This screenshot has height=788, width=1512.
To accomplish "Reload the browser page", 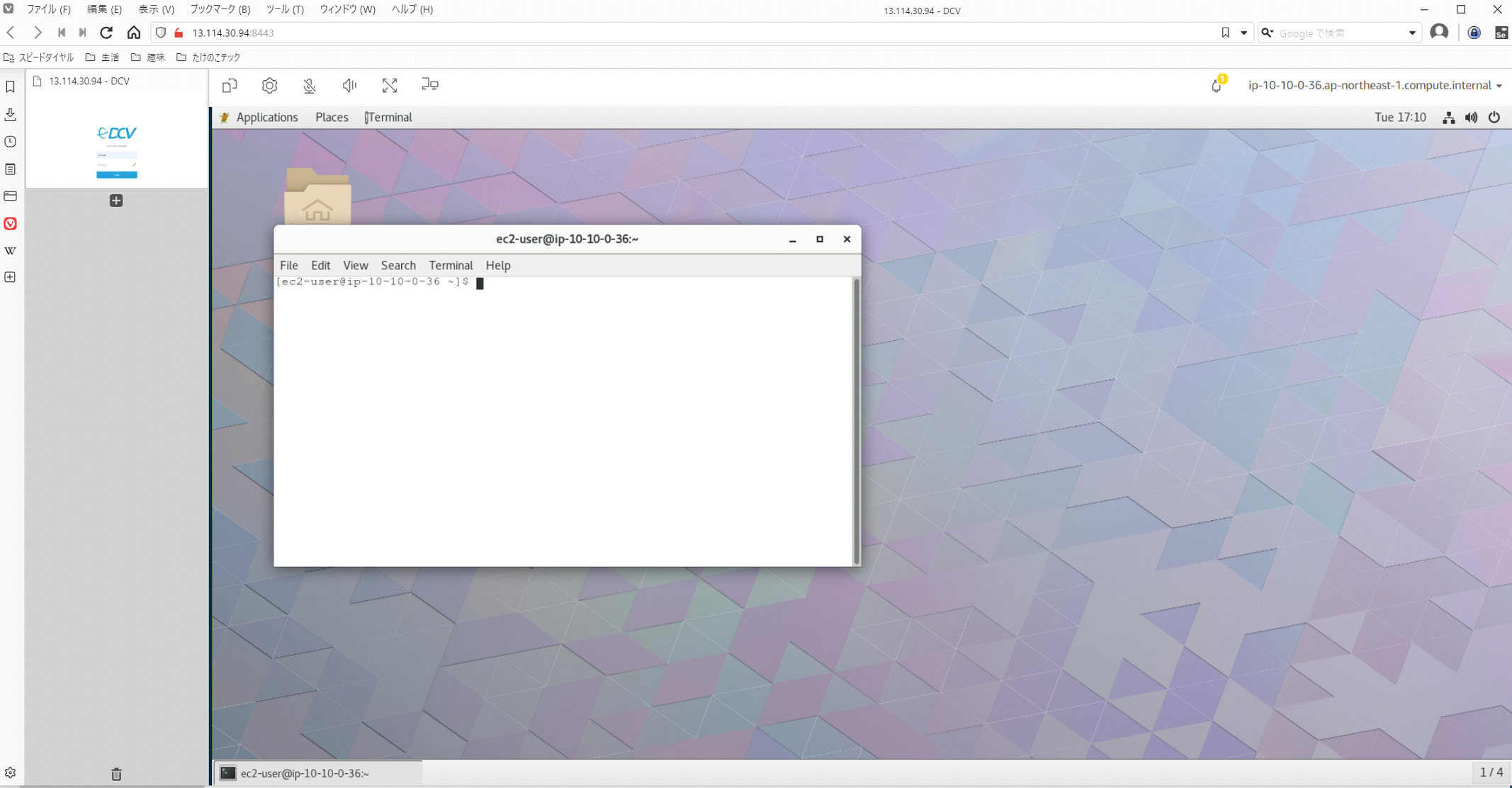I will coord(106,33).
